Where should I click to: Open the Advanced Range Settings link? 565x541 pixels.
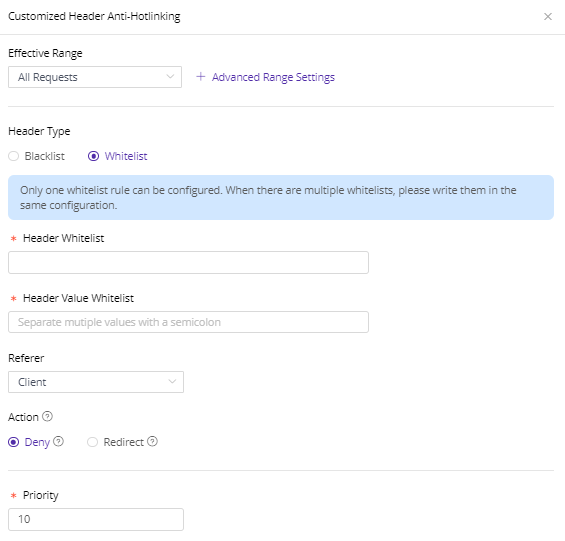pos(273,77)
